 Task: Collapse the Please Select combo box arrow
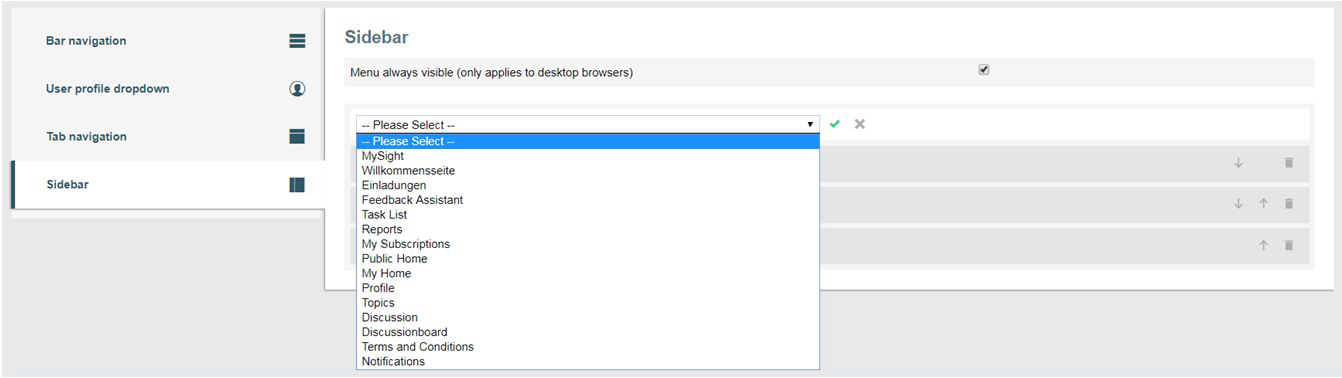coord(810,124)
